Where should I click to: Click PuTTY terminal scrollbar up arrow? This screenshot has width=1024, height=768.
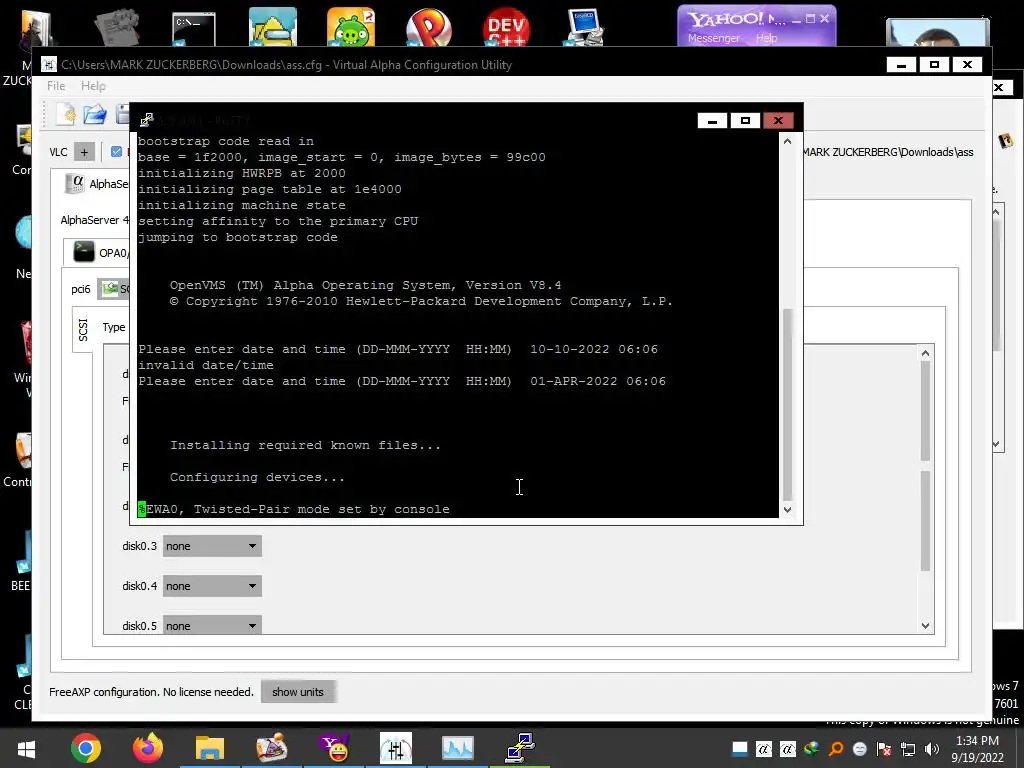click(x=788, y=141)
